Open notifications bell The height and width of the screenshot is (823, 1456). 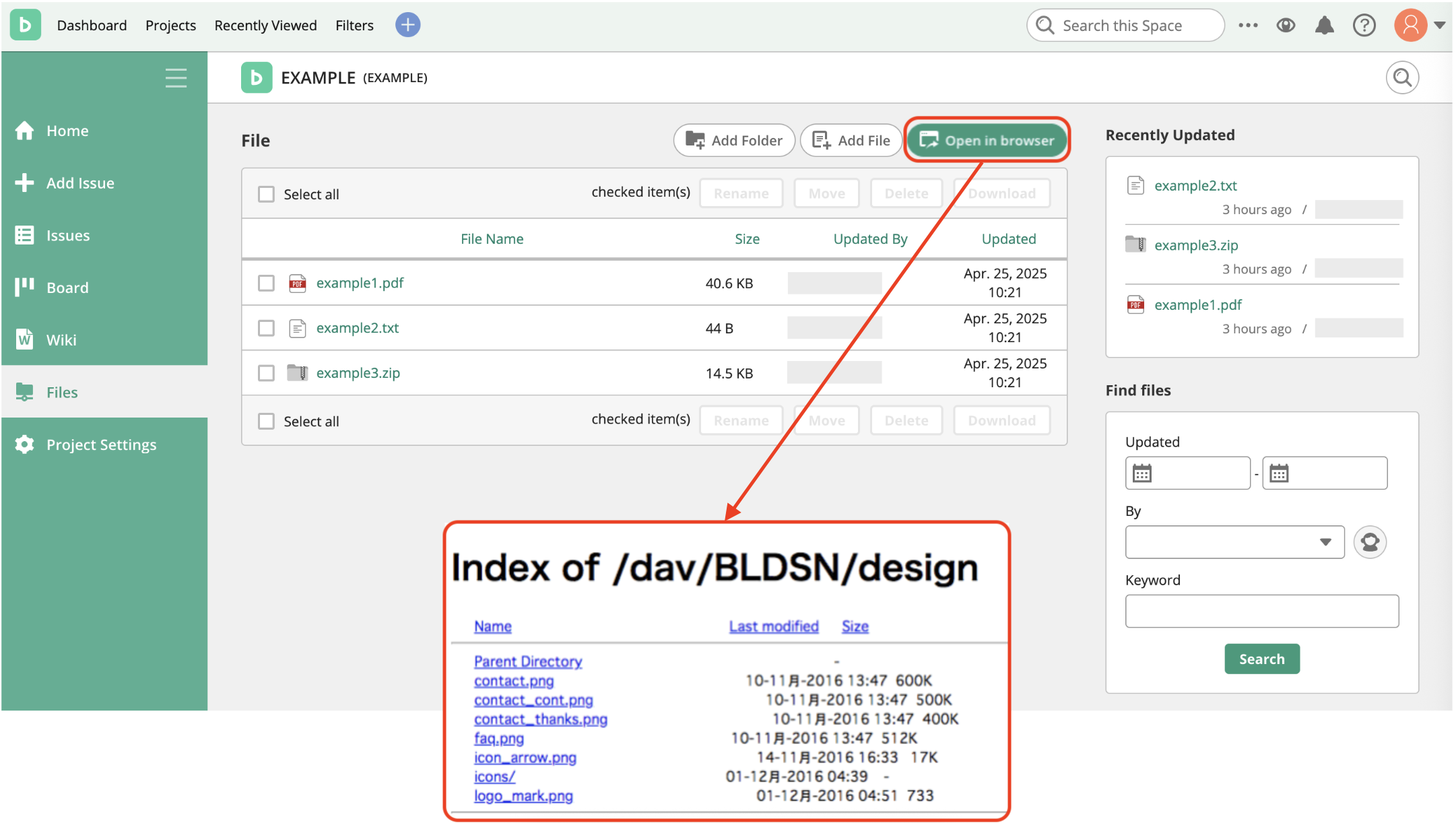click(1324, 25)
